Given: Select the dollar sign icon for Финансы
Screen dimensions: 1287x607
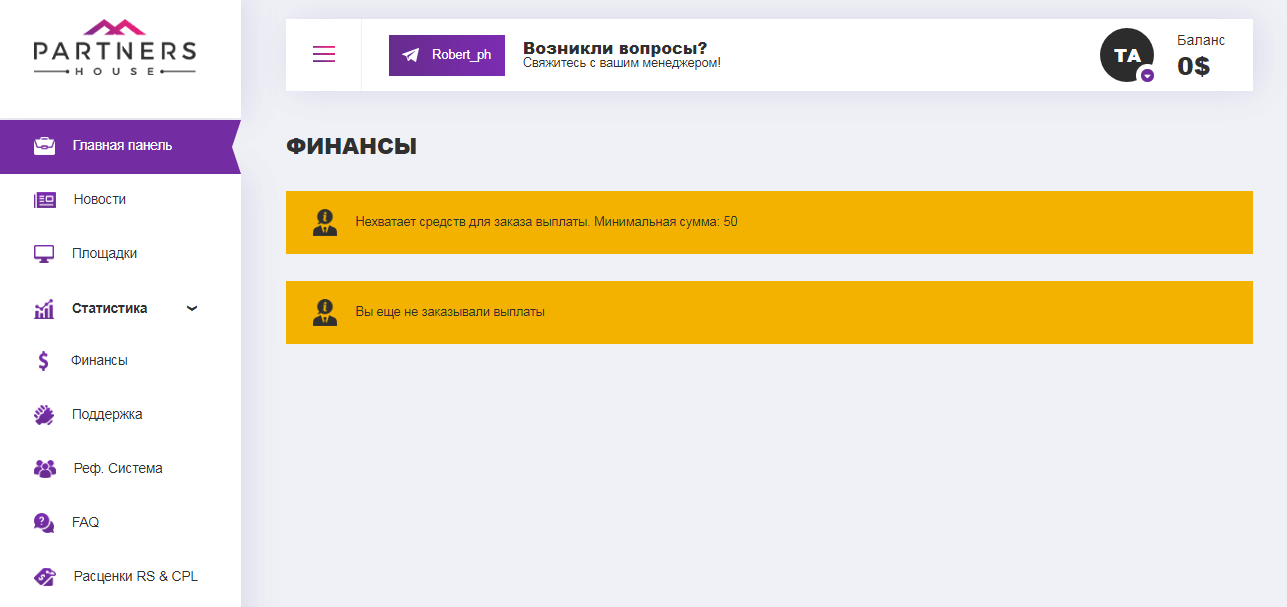Looking at the screenshot, I should (44, 360).
